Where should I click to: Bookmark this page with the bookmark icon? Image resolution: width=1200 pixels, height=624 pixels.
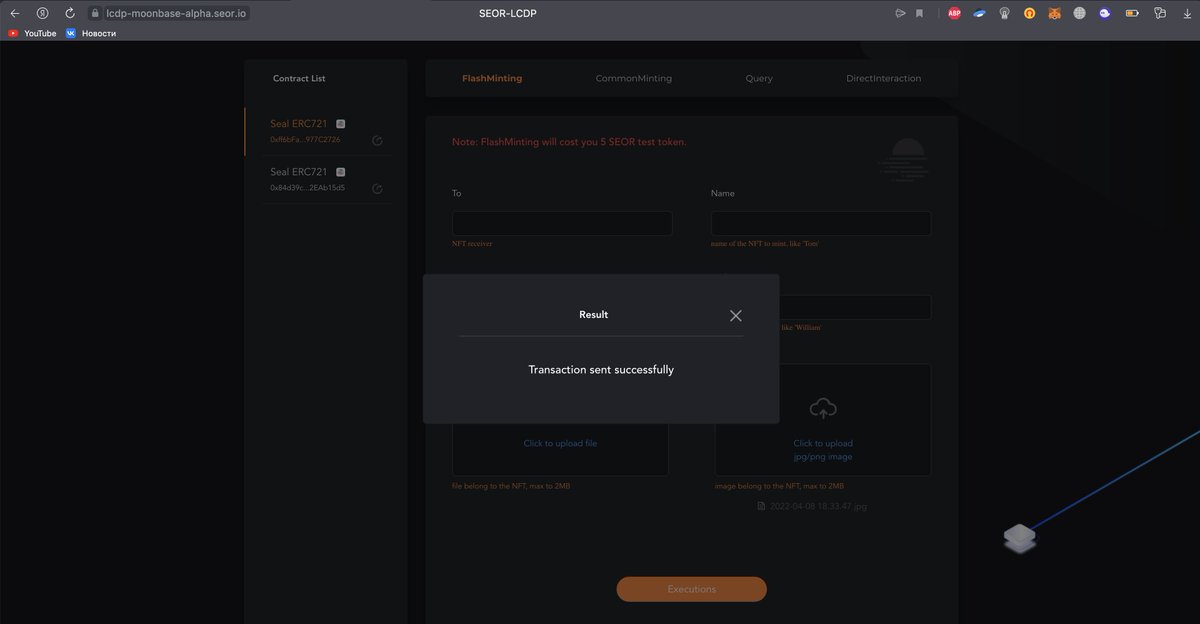[919, 14]
